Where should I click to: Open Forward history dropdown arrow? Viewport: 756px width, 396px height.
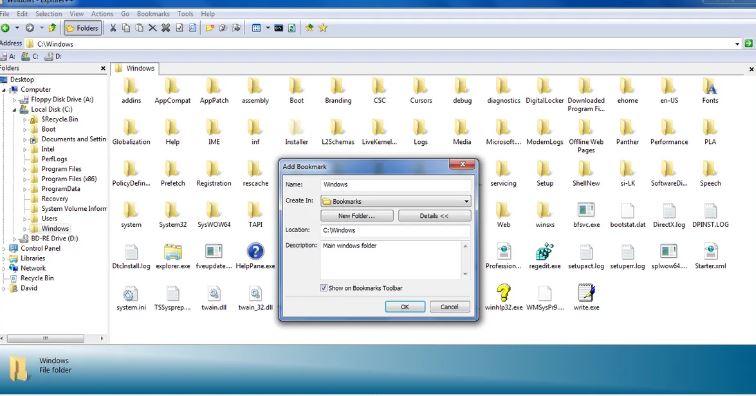[x=41, y=28]
